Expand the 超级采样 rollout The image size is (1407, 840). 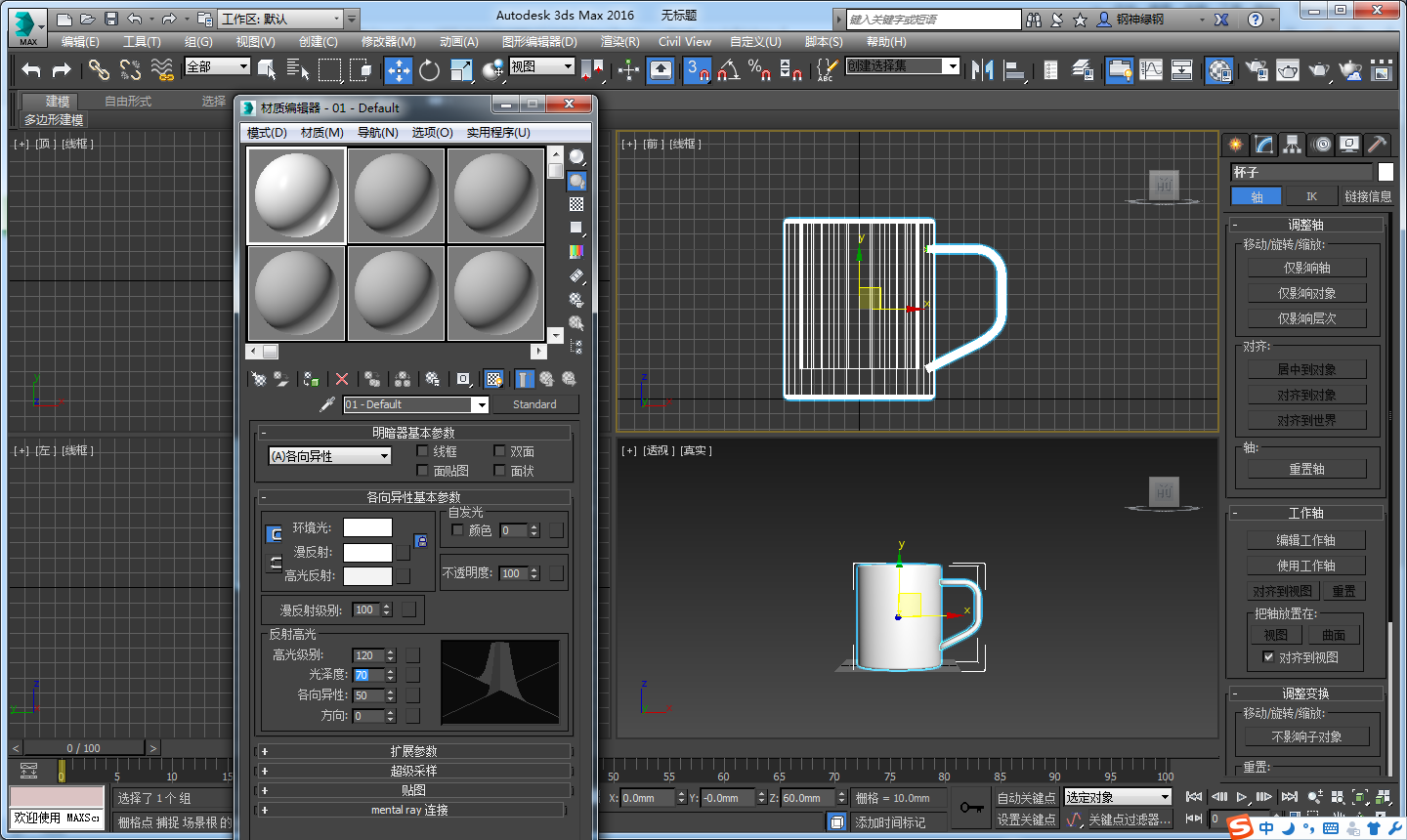pyautogui.click(x=413, y=771)
